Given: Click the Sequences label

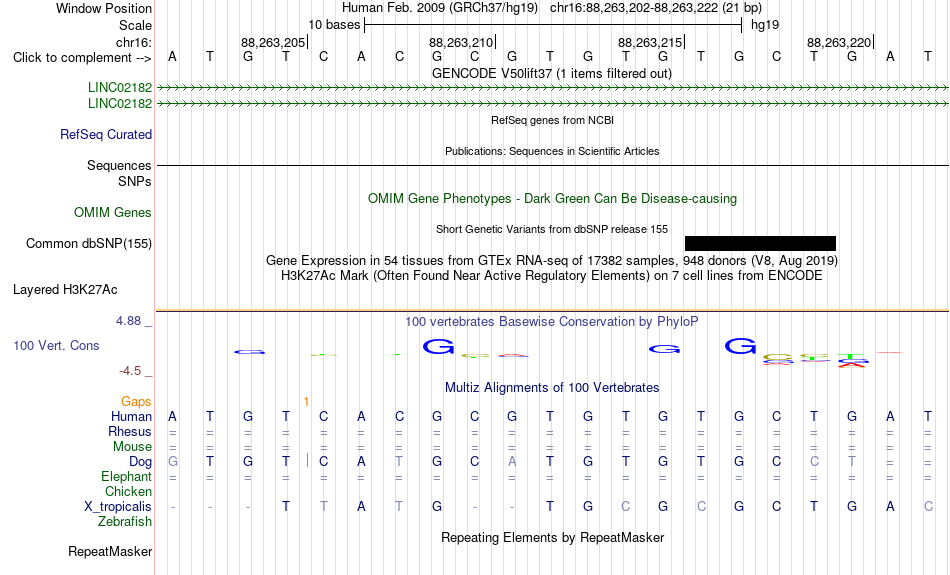Looking at the screenshot, I should tap(119, 165).
